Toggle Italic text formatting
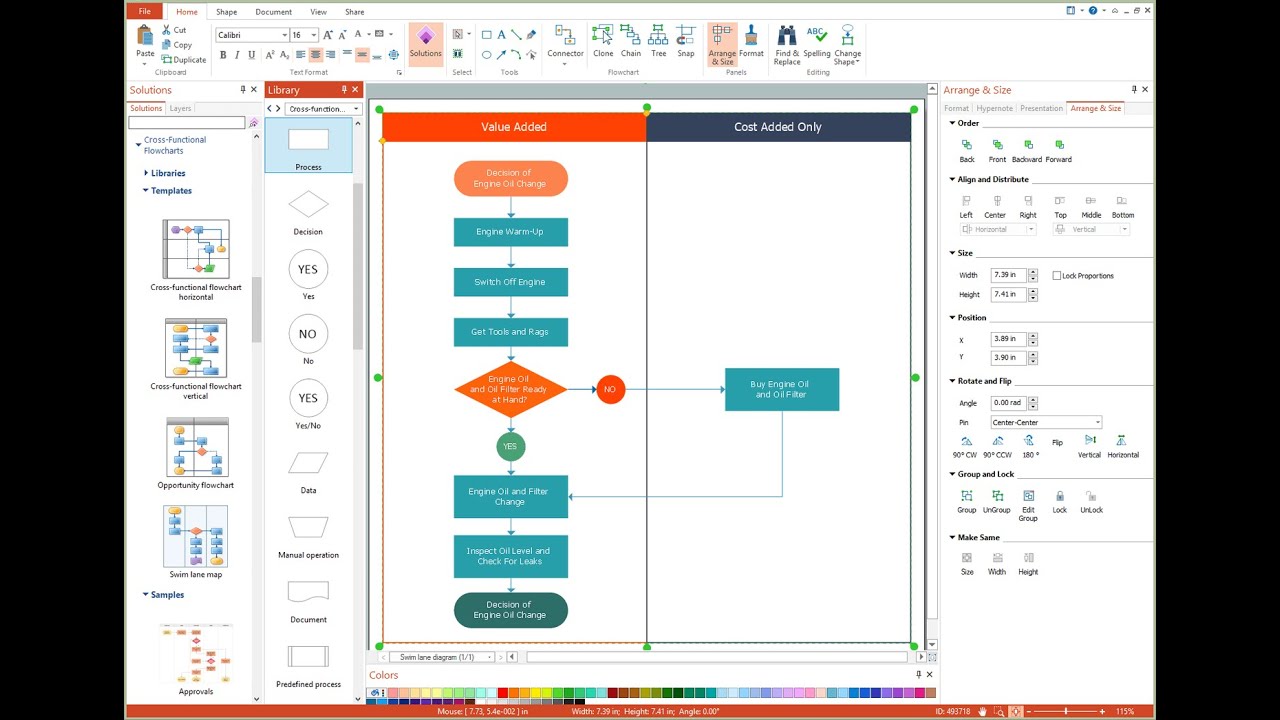The image size is (1280, 720). [238, 55]
